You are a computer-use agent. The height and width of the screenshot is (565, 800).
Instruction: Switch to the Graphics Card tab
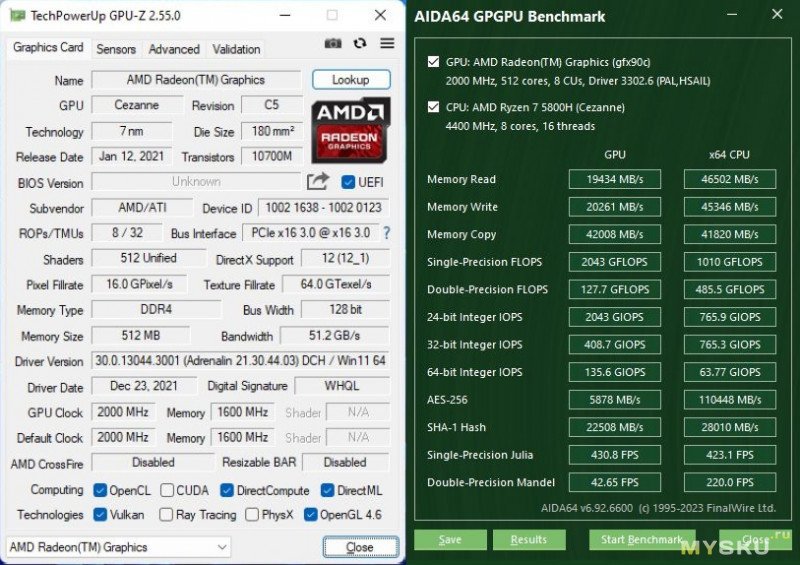tap(48, 47)
